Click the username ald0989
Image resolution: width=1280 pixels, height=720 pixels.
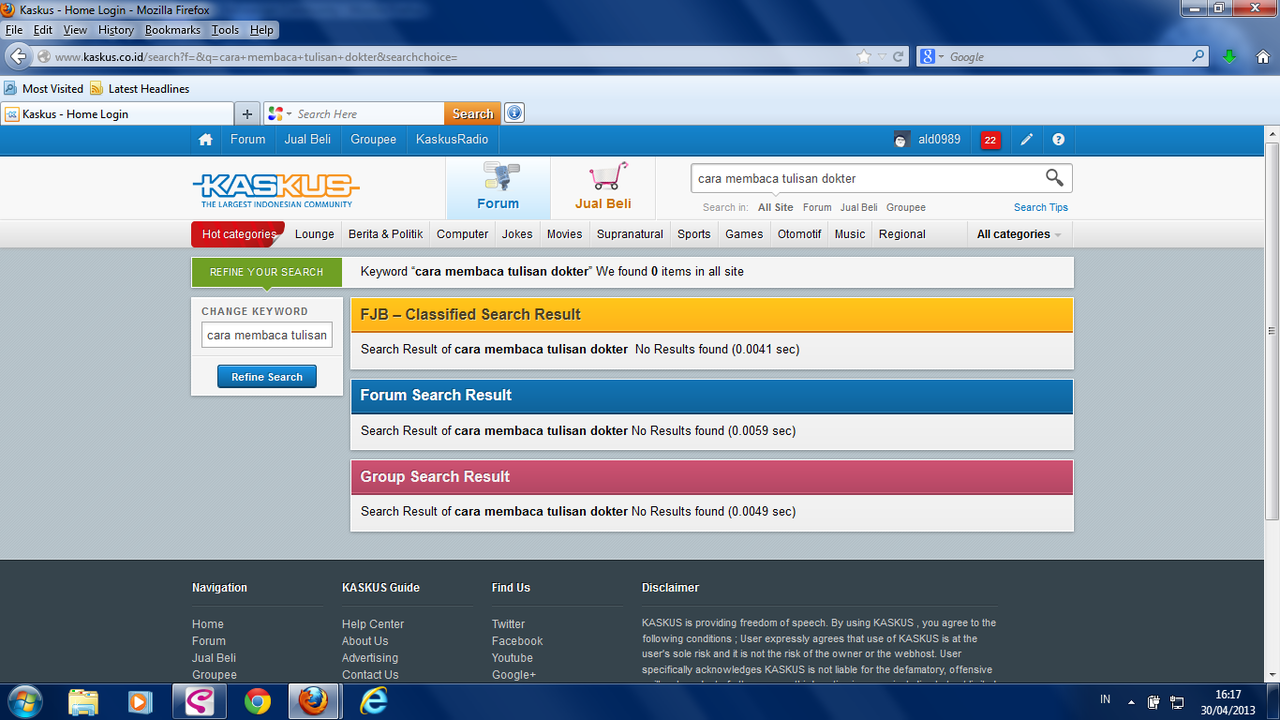point(939,140)
